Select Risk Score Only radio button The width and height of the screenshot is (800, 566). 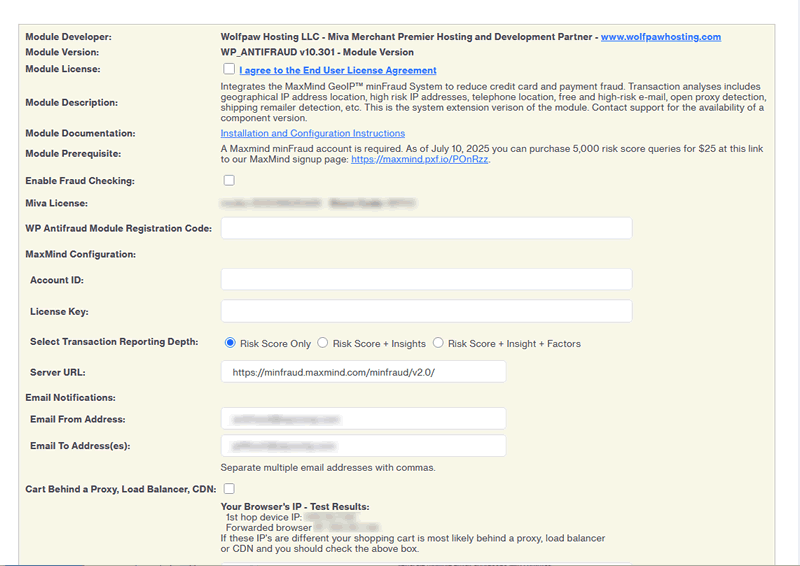(x=230, y=343)
